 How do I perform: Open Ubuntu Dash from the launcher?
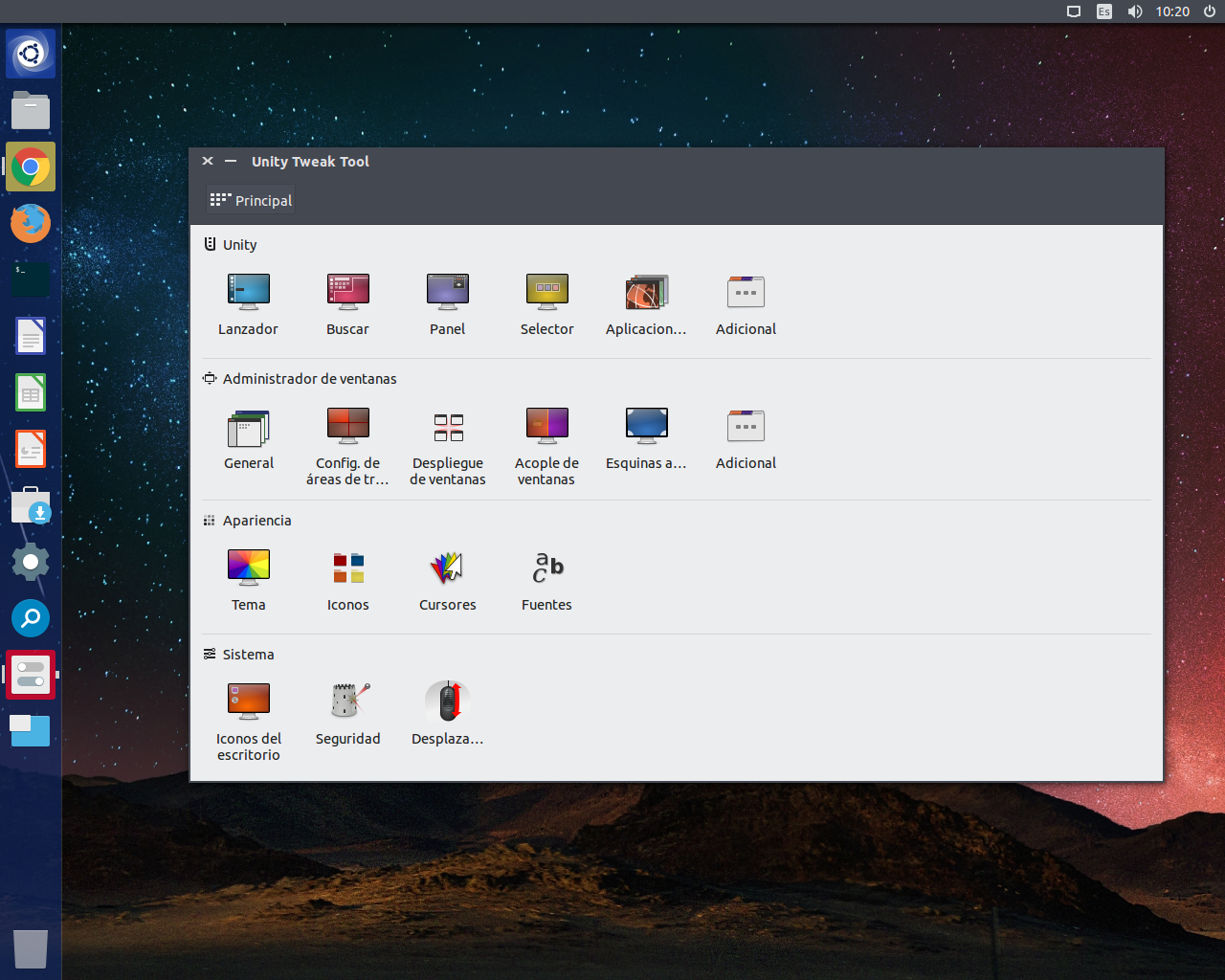coord(31,54)
